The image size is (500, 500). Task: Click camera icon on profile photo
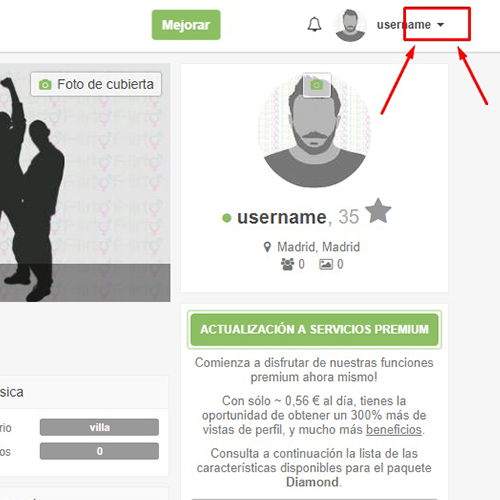(317, 85)
